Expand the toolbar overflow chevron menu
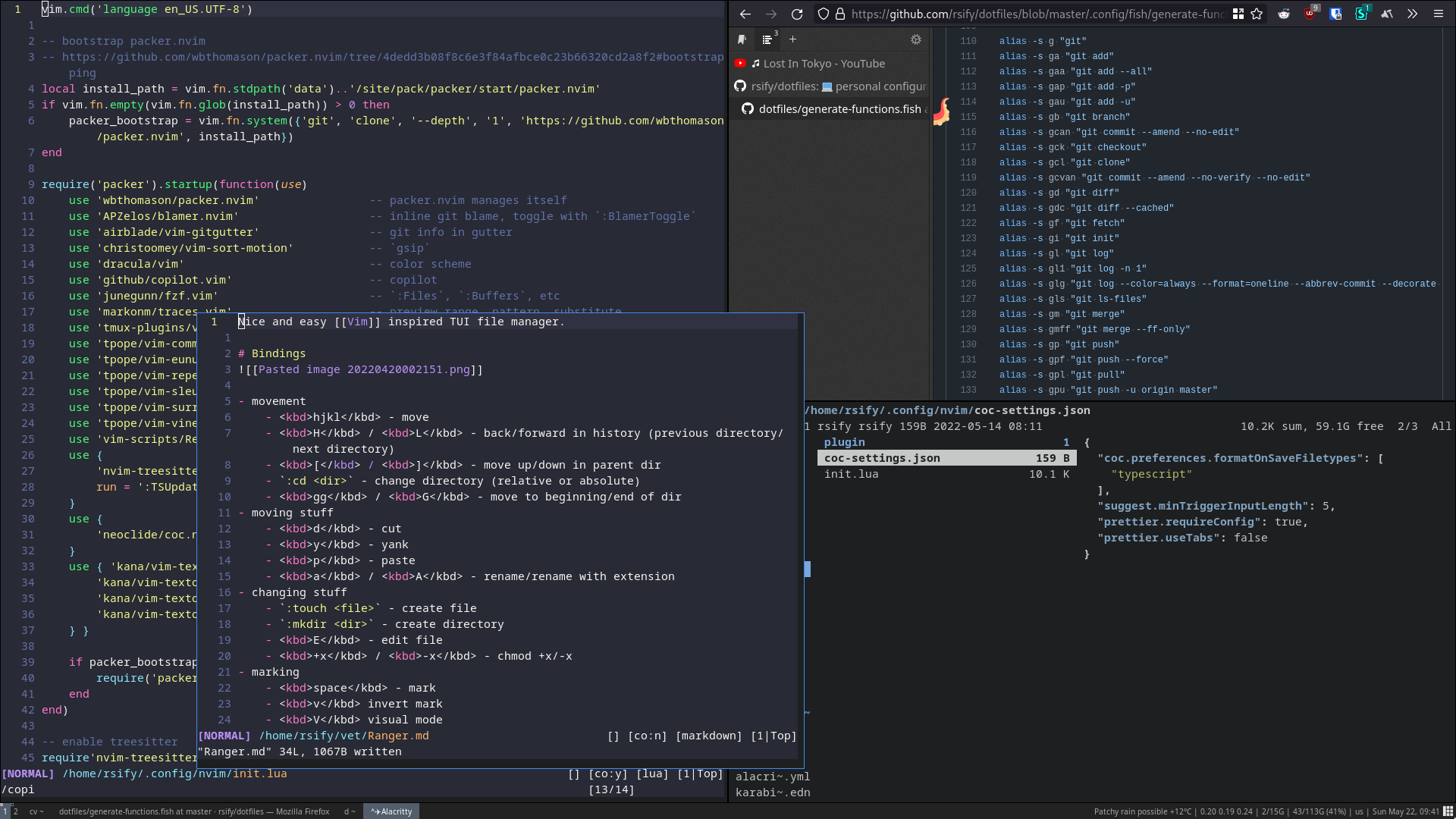This screenshot has height=819, width=1456. tap(1412, 14)
